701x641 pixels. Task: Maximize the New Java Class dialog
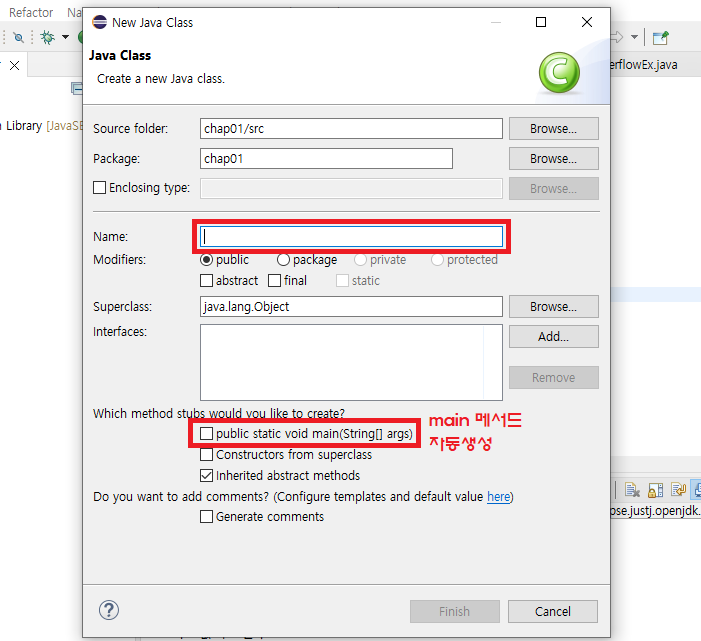coord(541,22)
